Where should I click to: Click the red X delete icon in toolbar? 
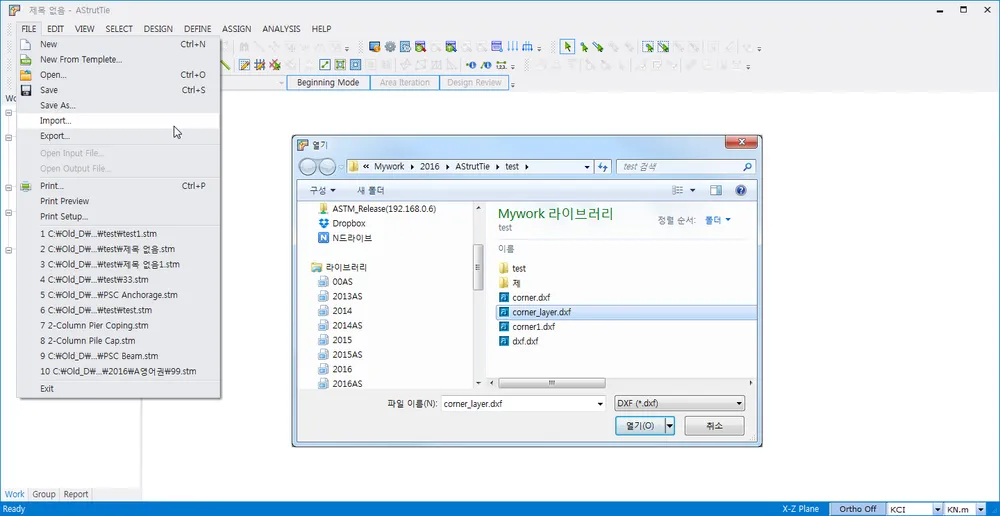click(x=275, y=64)
